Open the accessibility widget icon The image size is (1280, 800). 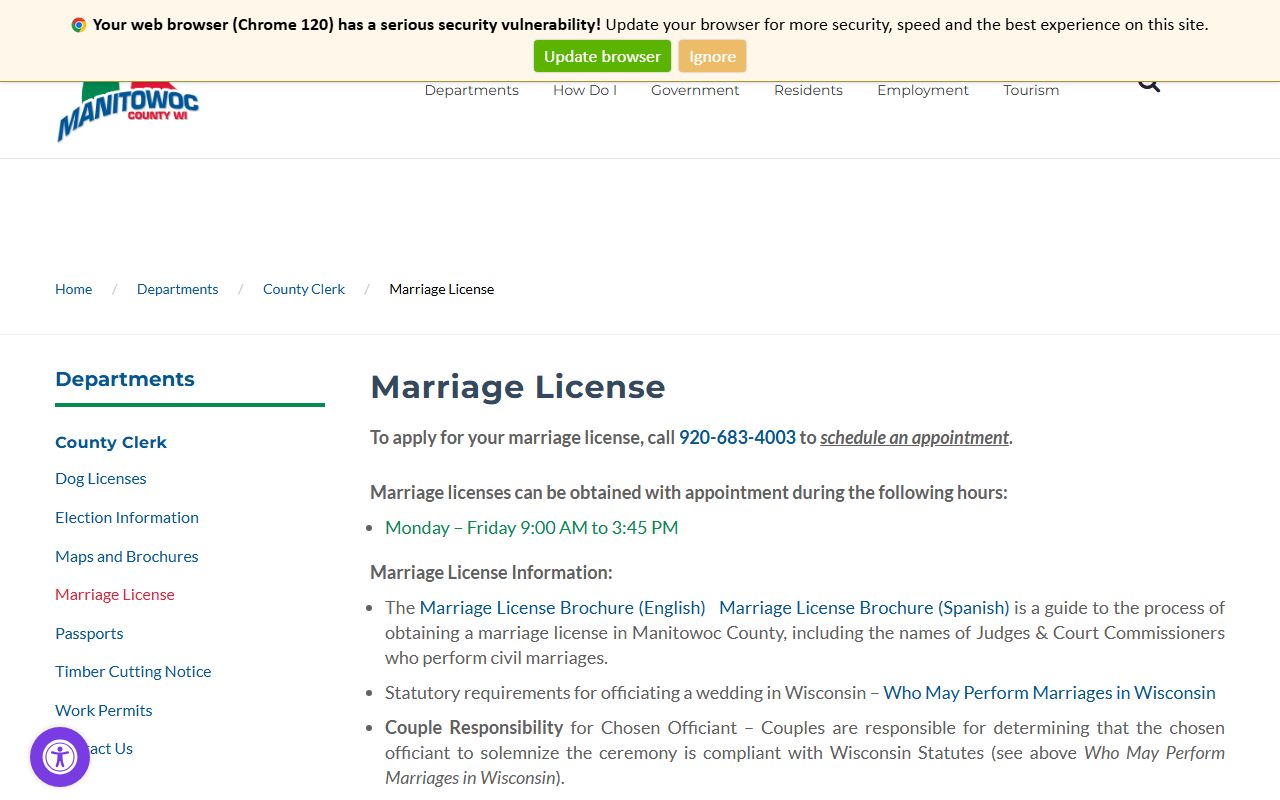tap(60, 757)
